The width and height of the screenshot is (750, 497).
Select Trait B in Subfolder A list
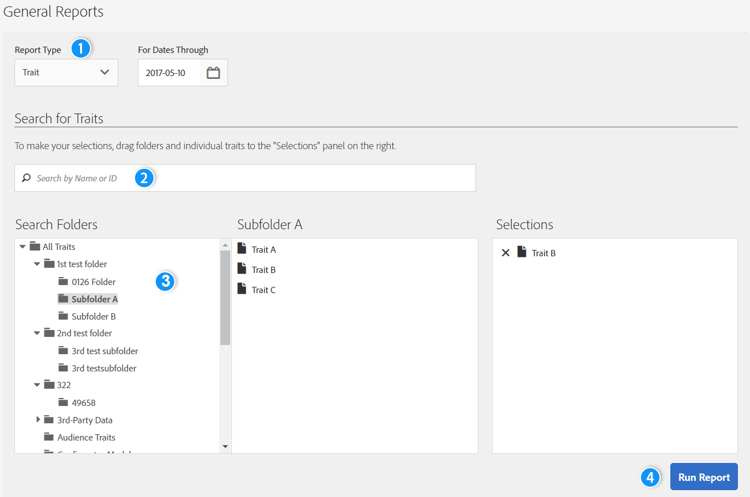coord(263,270)
